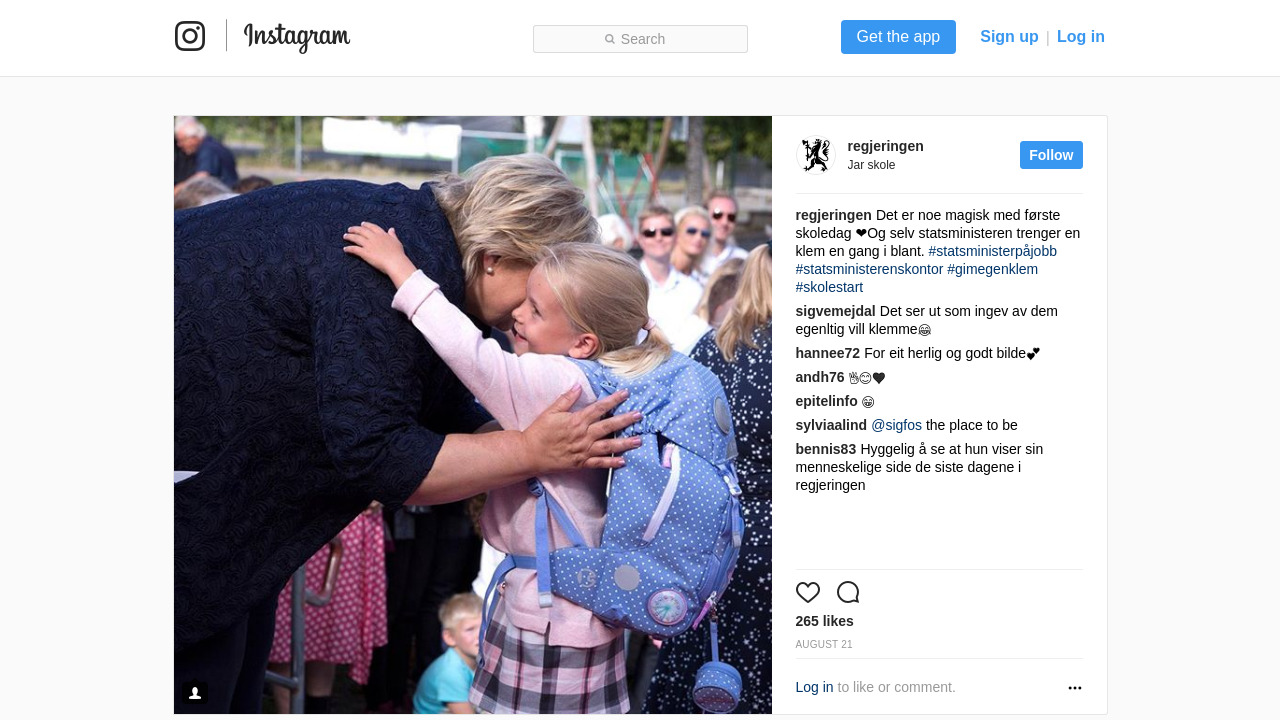Click the Get the app button
Viewport: 1280px width, 720px height.
pos(898,37)
